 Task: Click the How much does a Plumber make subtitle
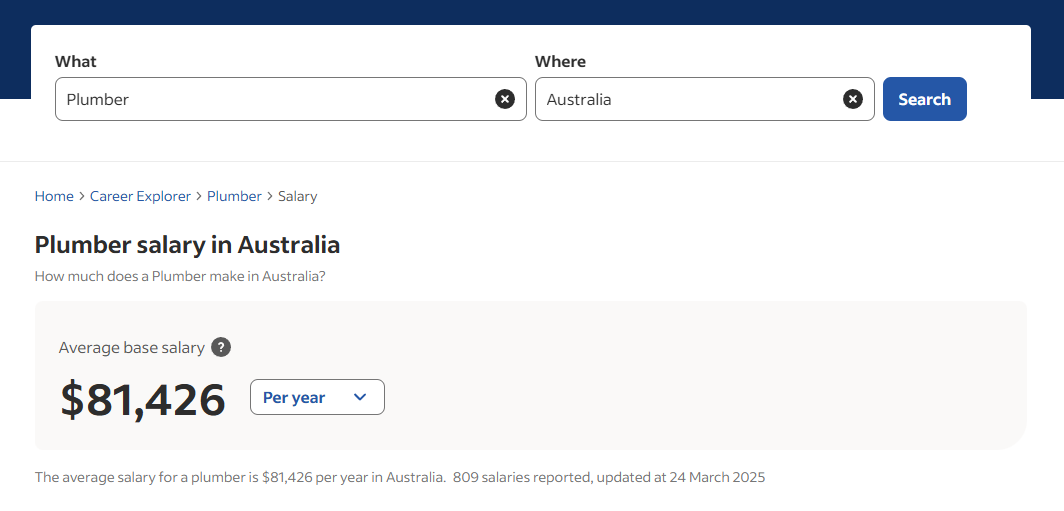pos(180,276)
